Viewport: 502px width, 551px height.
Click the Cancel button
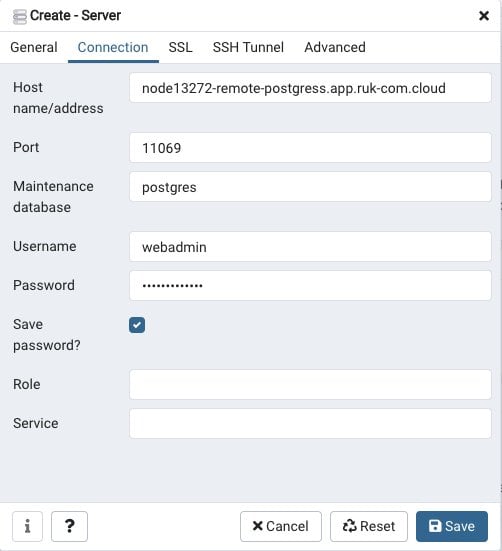click(281, 526)
